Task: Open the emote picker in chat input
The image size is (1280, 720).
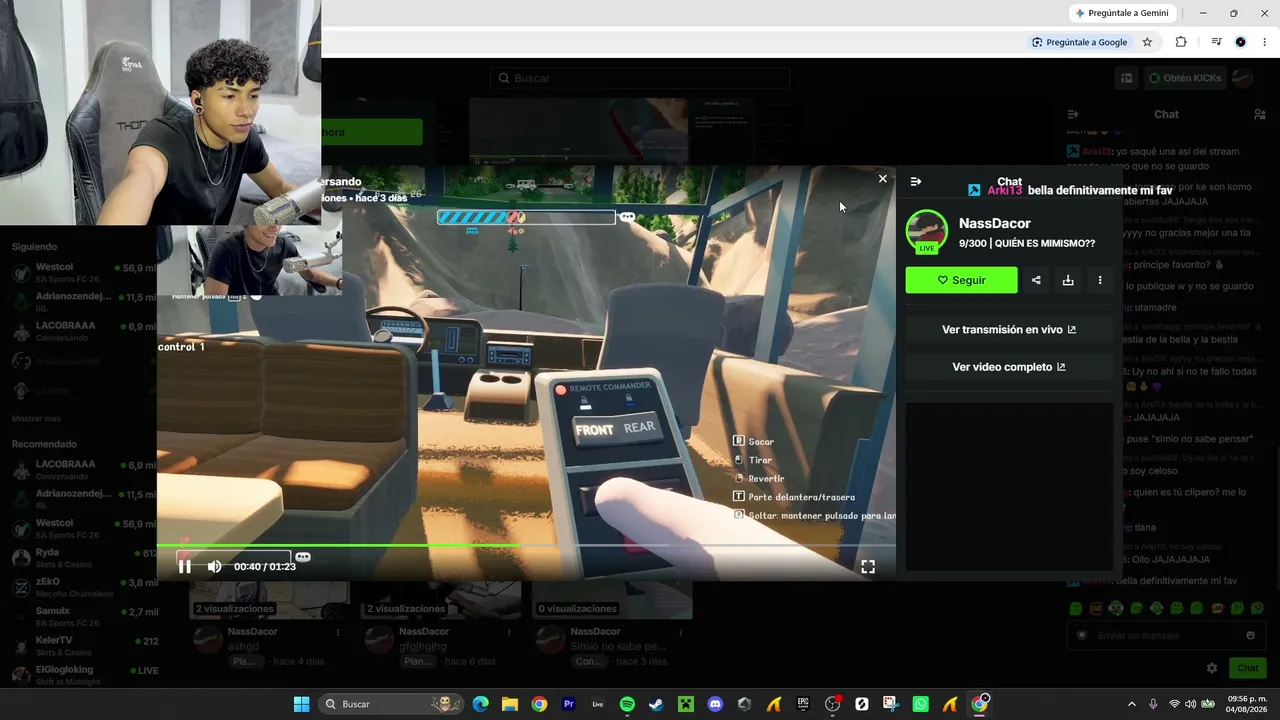Action: tap(1250, 635)
